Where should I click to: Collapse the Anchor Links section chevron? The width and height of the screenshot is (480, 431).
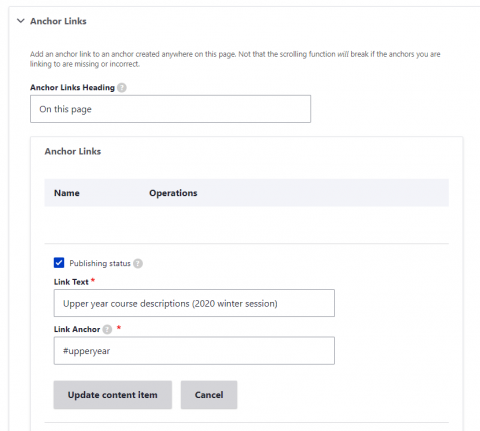click(x=21, y=21)
